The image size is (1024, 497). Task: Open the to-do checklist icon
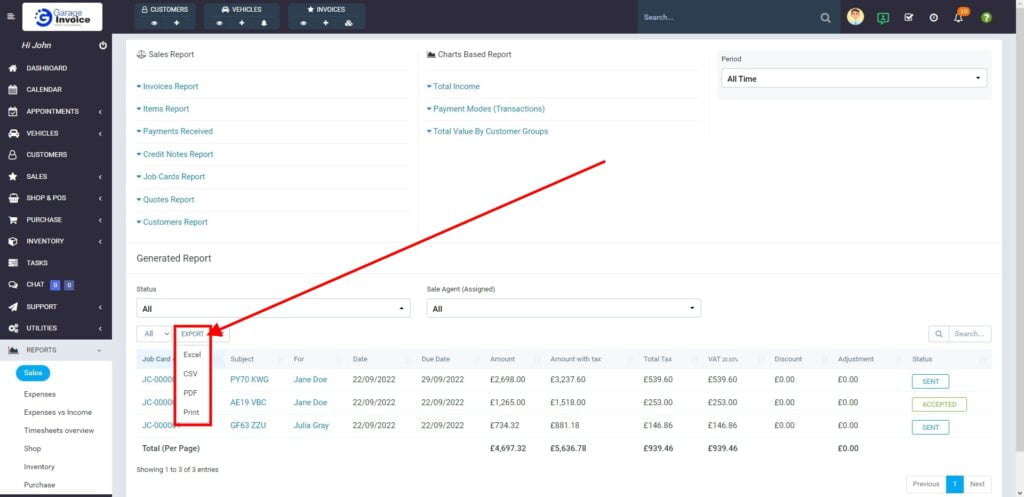click(908, 18)
